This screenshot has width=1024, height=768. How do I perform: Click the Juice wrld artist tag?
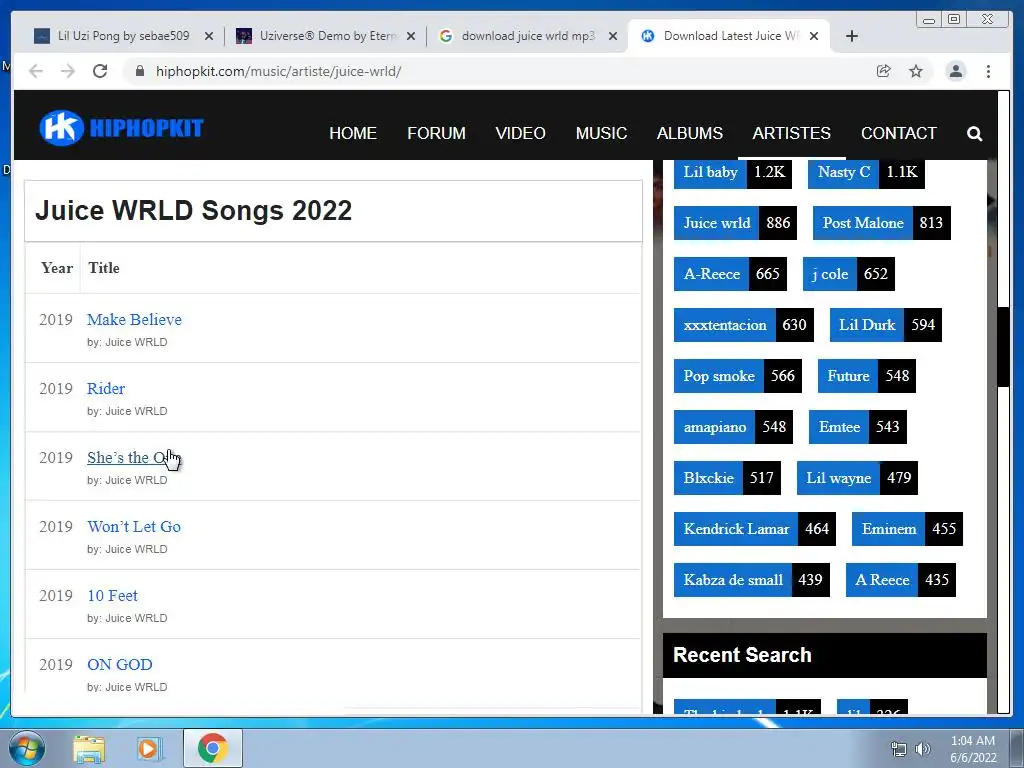point(735,223)
